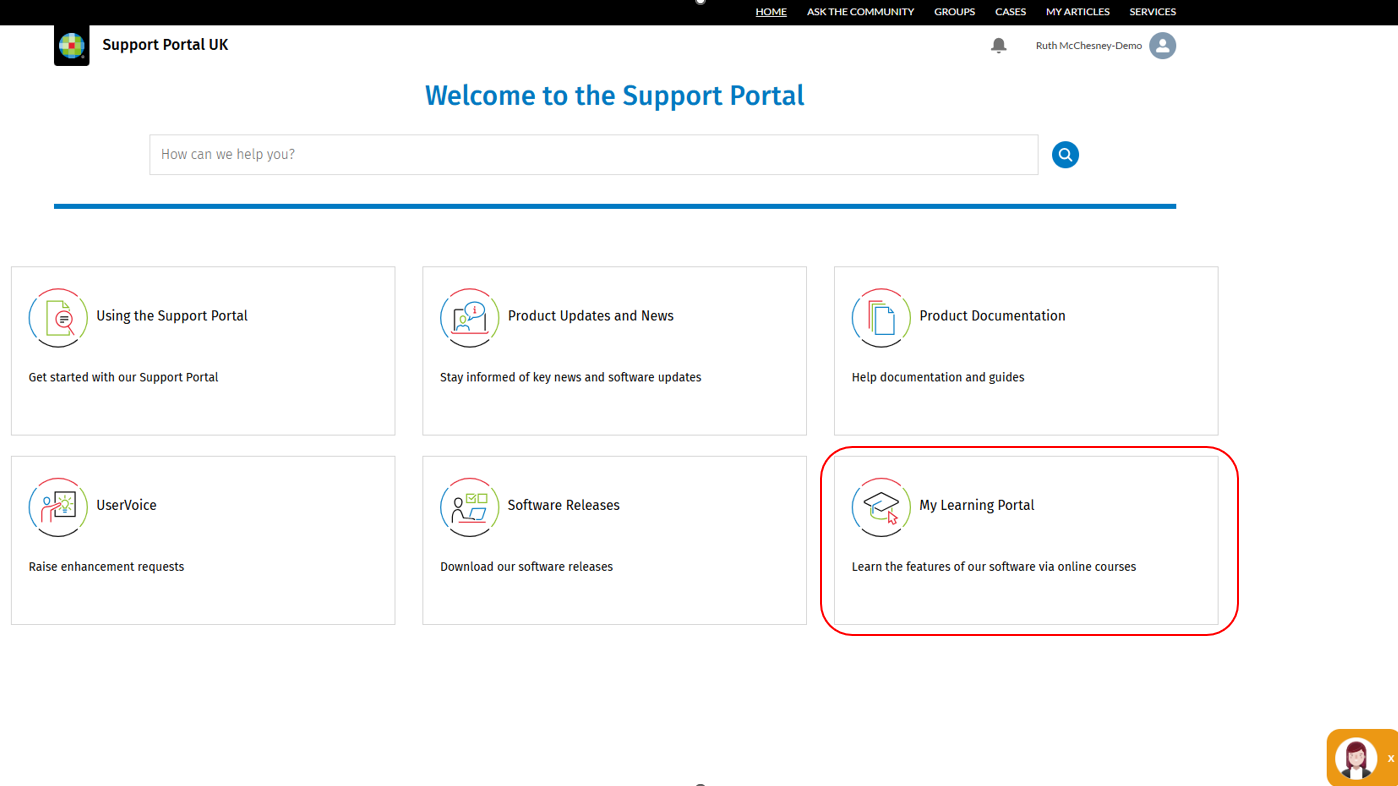Open ASK THE COMMUNITY in top navigation

tap(860, 12)
